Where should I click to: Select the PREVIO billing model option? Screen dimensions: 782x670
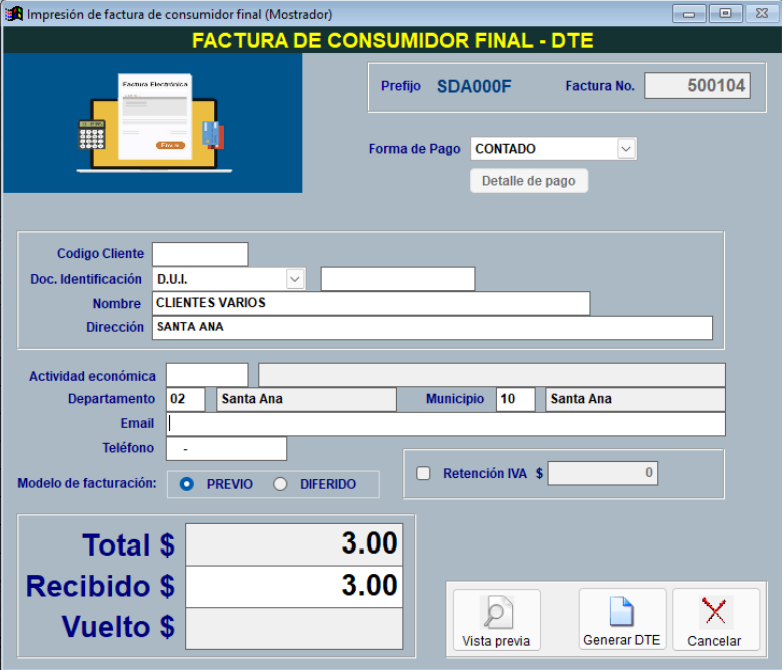click(187, 484)
